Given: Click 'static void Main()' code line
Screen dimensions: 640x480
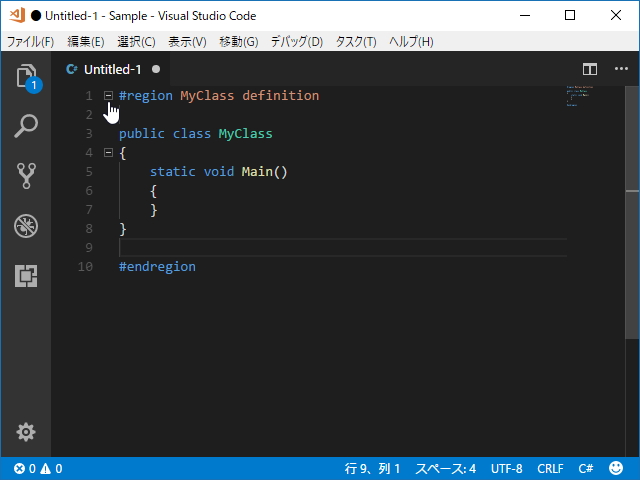Looking at the screenshot, I should click(218, 171).
